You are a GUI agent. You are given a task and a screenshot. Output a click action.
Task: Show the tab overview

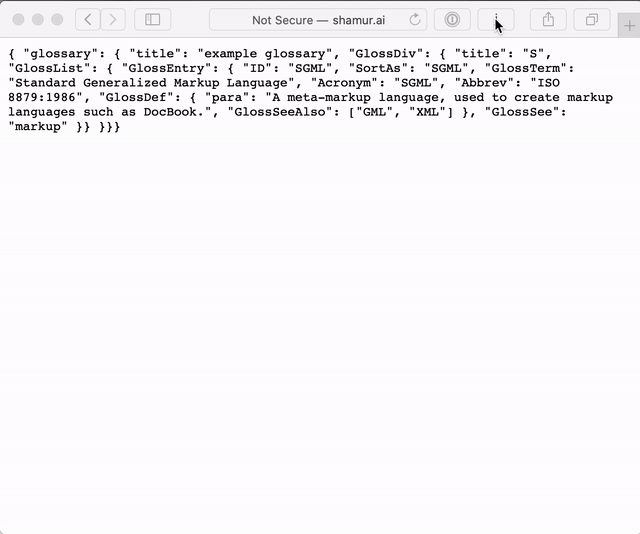point(592,20)
